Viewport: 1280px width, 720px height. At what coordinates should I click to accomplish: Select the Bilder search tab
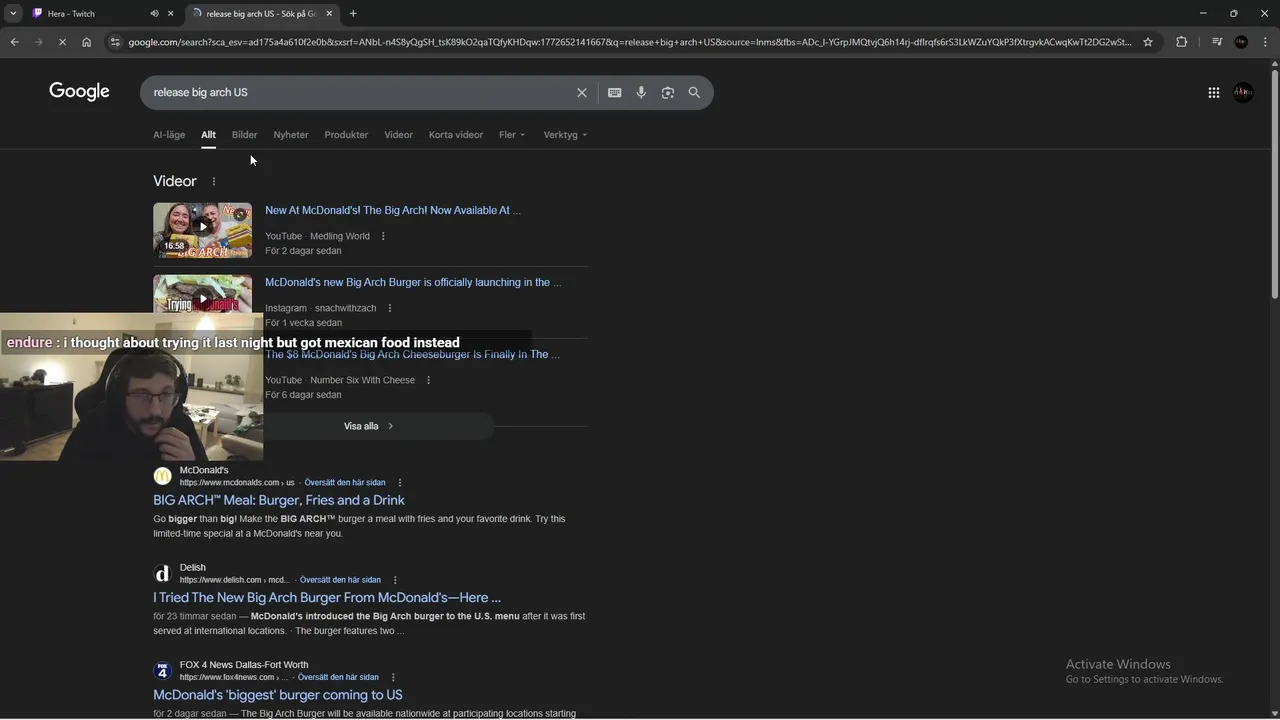tap(244, 135)
